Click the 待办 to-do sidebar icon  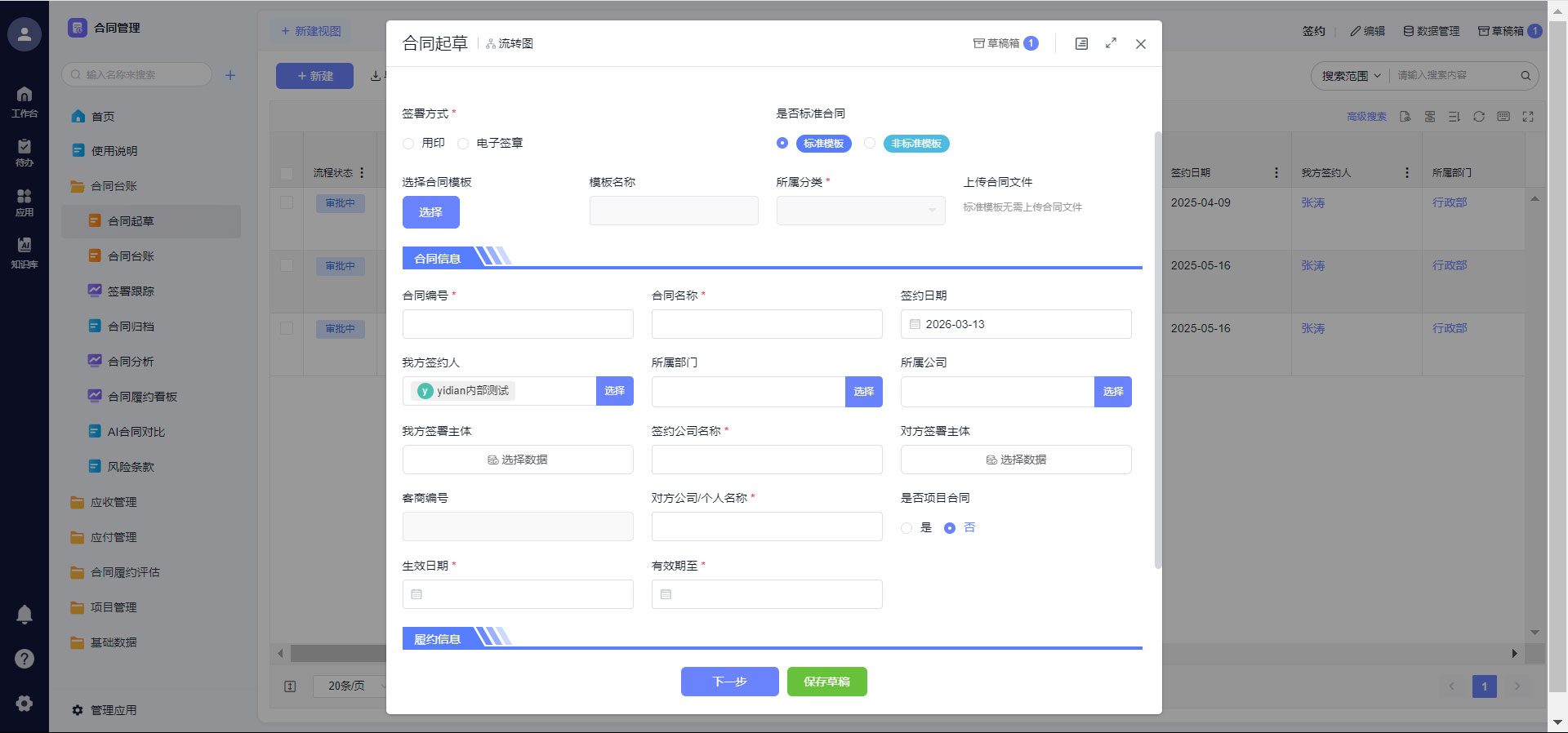(x=24, y=152)
